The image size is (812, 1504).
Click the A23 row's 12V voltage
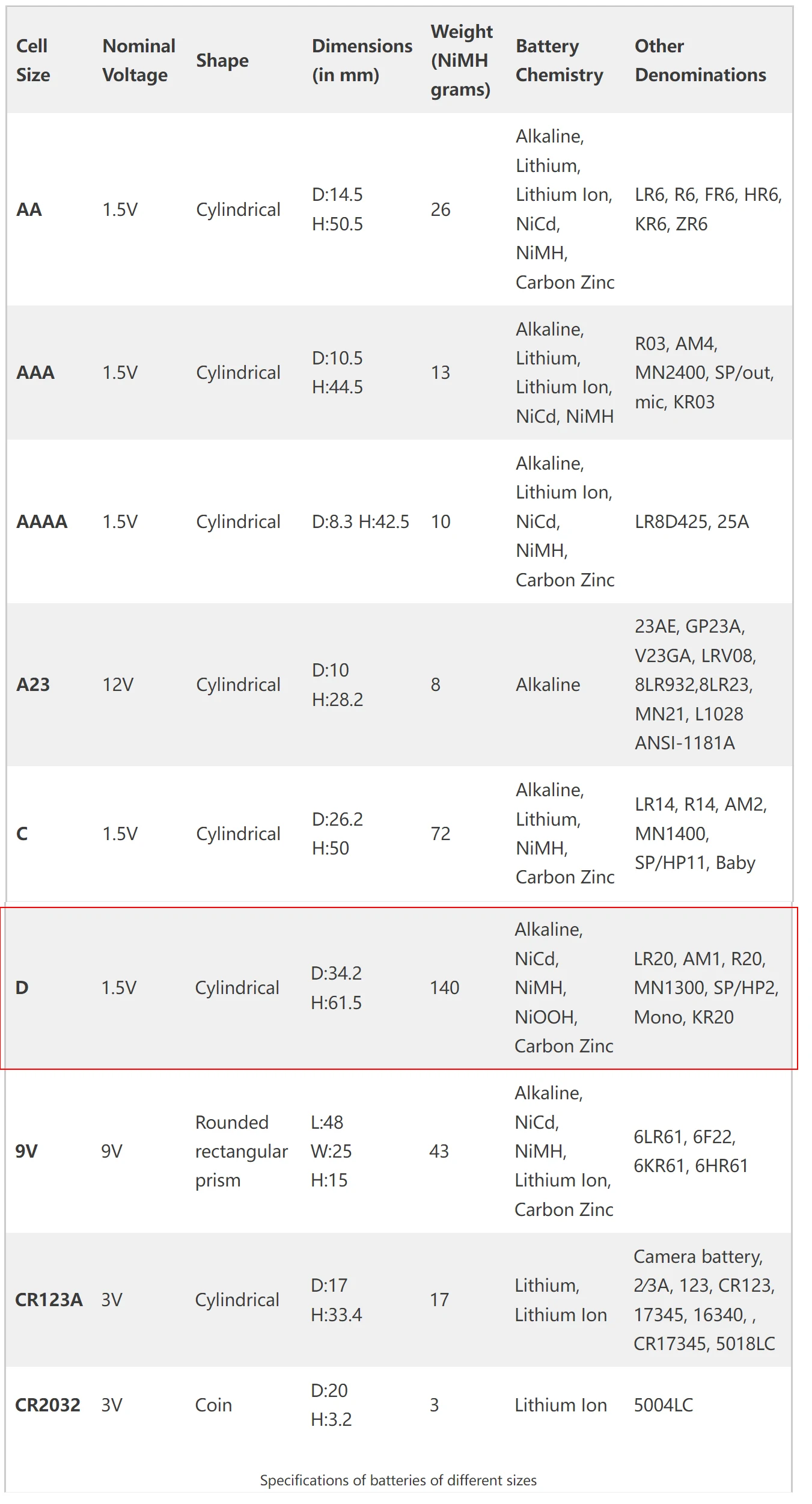pyautogui.click(x=118, y=684)
